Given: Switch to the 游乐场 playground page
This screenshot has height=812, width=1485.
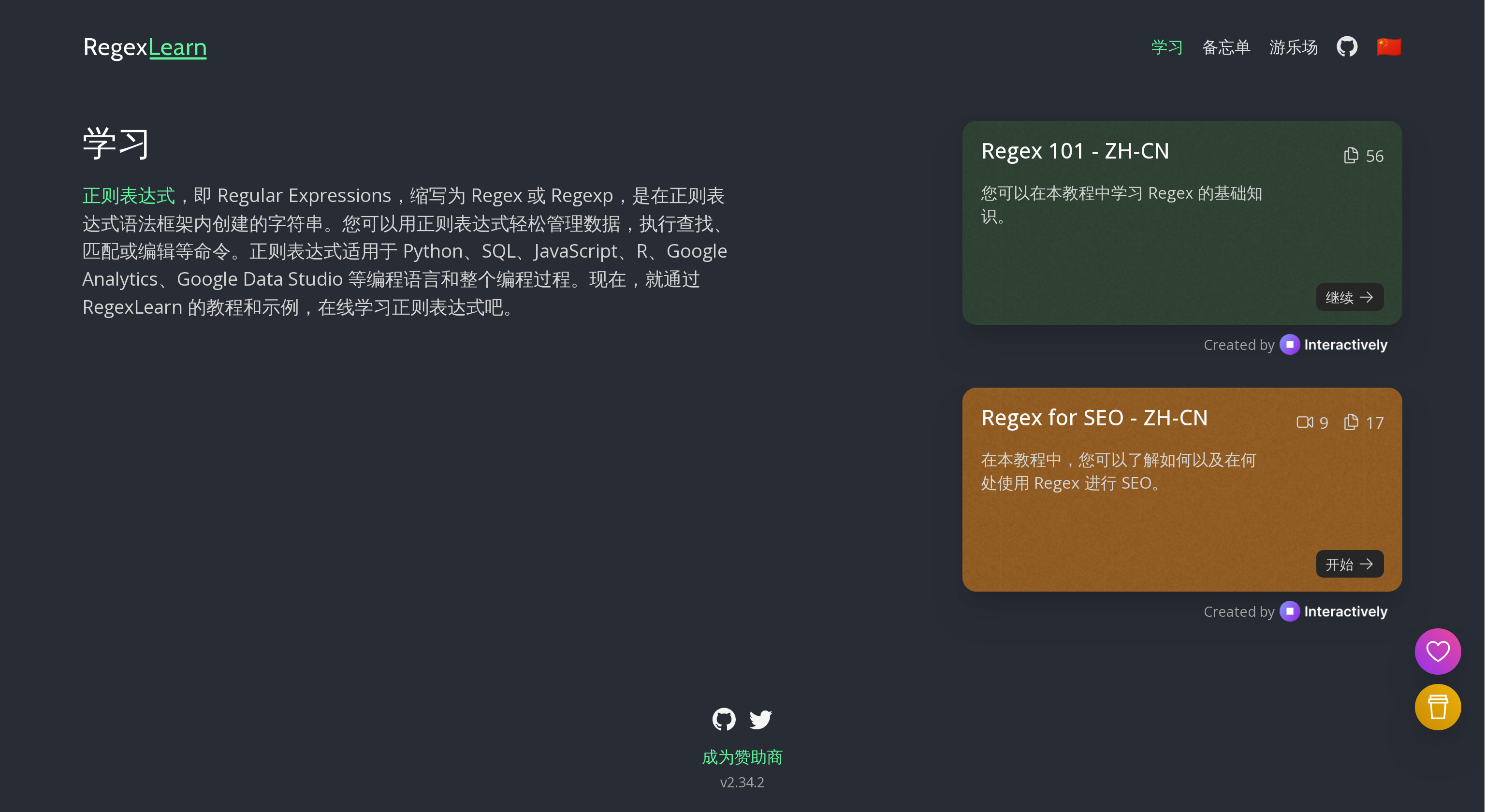Looking at the screenshot, I should pyautogui.click(x=1293, y=47).
